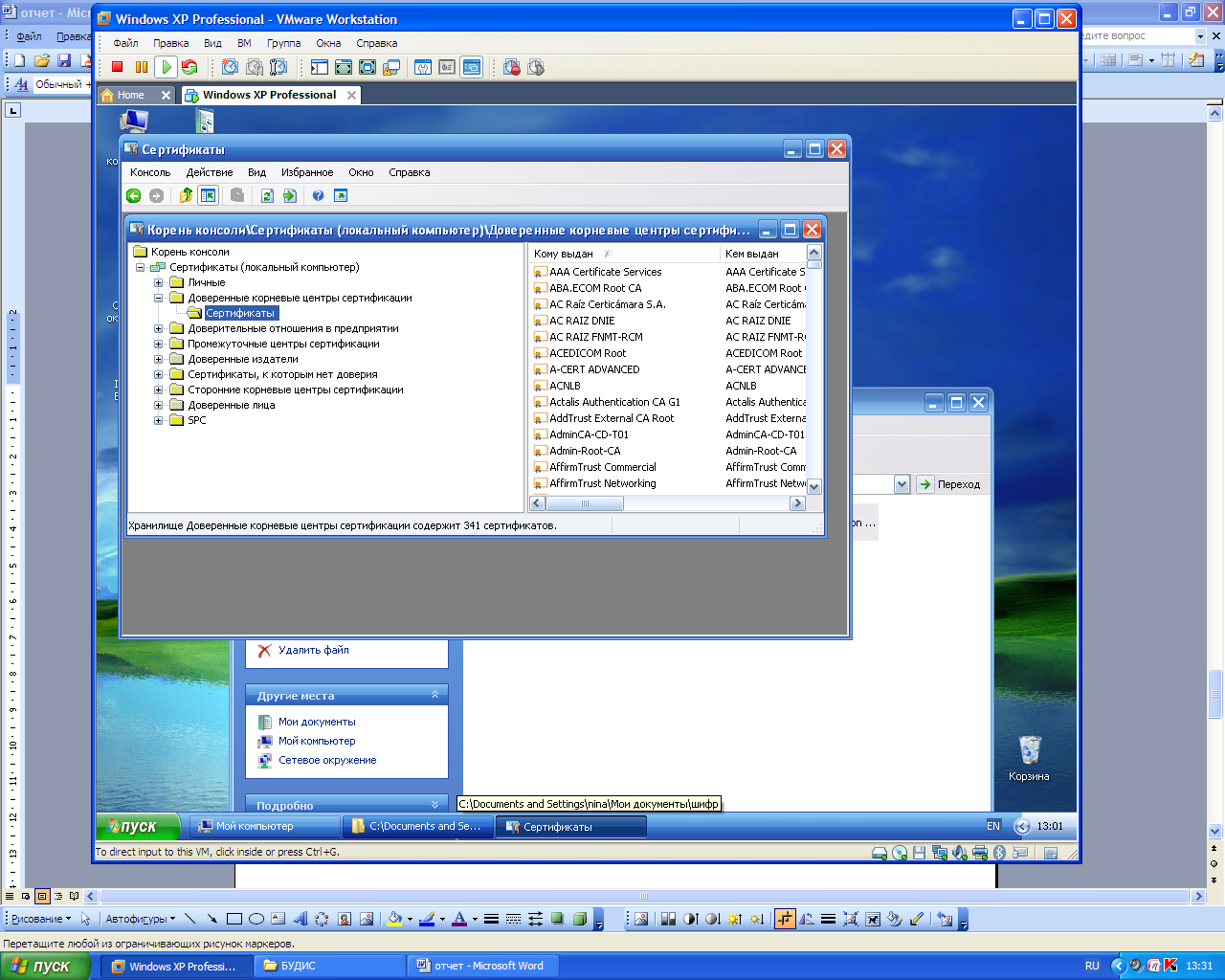Open the Избранное menu in MMC
The width and height of the screenshot is (1225, 980).
pyautogui.click(x=307, y=172)
